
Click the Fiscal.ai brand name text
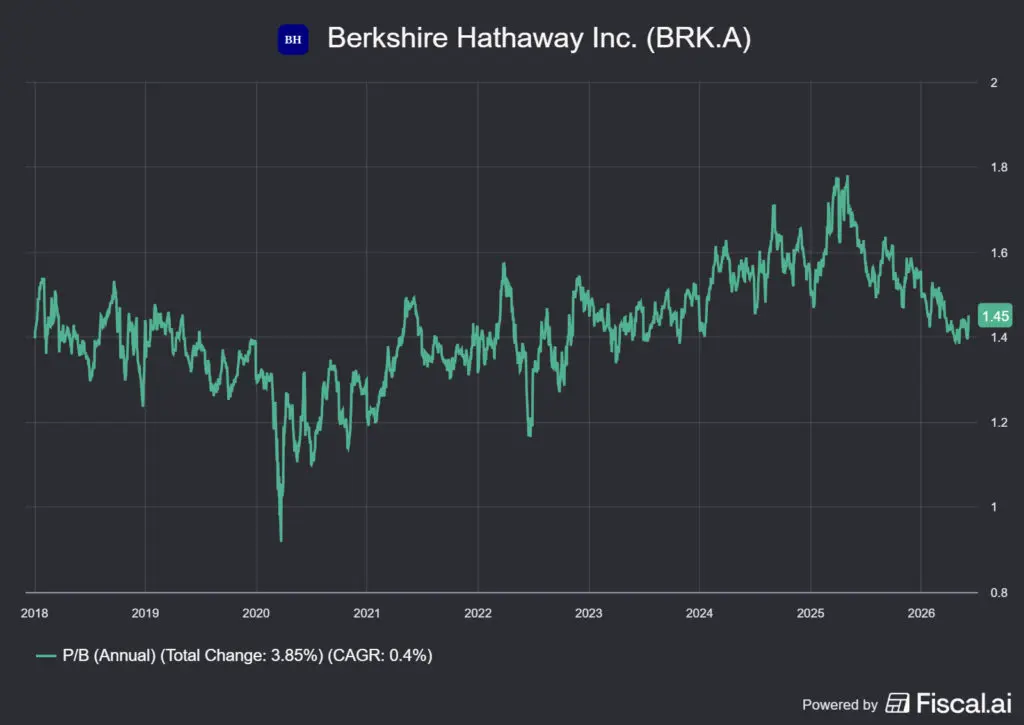(x=963, y=703)
